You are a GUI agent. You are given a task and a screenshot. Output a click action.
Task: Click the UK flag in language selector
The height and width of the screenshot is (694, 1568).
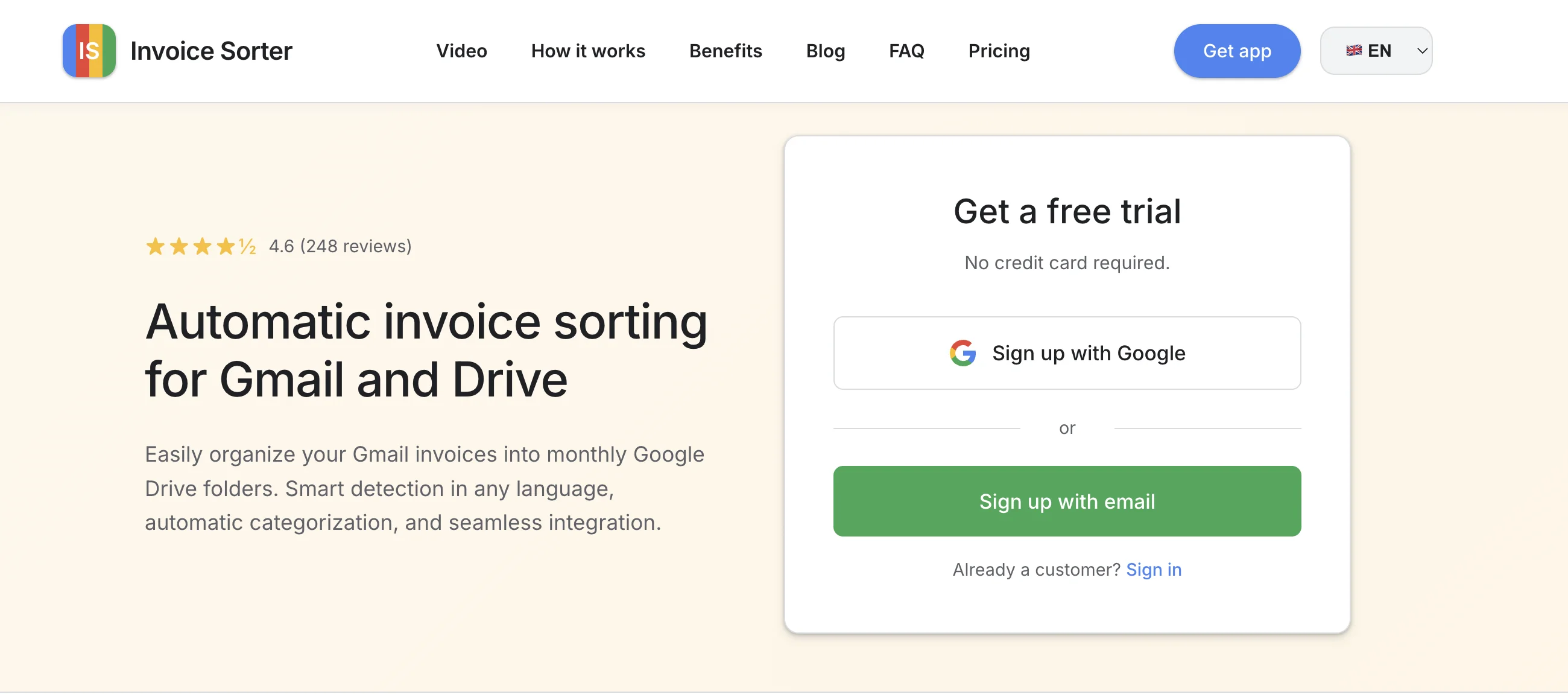tap(1354, 51)
